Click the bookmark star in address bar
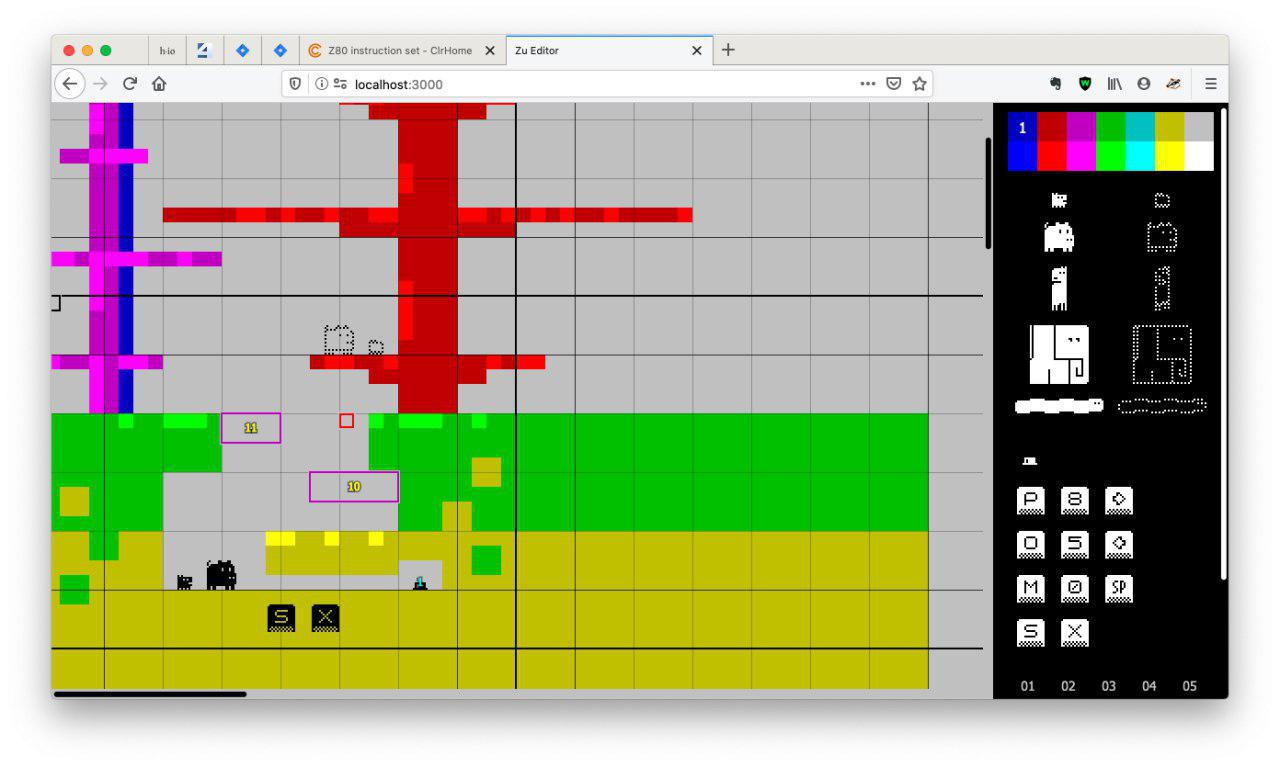The width and height of the screenshot is (1280, 767). coord(919,84)
